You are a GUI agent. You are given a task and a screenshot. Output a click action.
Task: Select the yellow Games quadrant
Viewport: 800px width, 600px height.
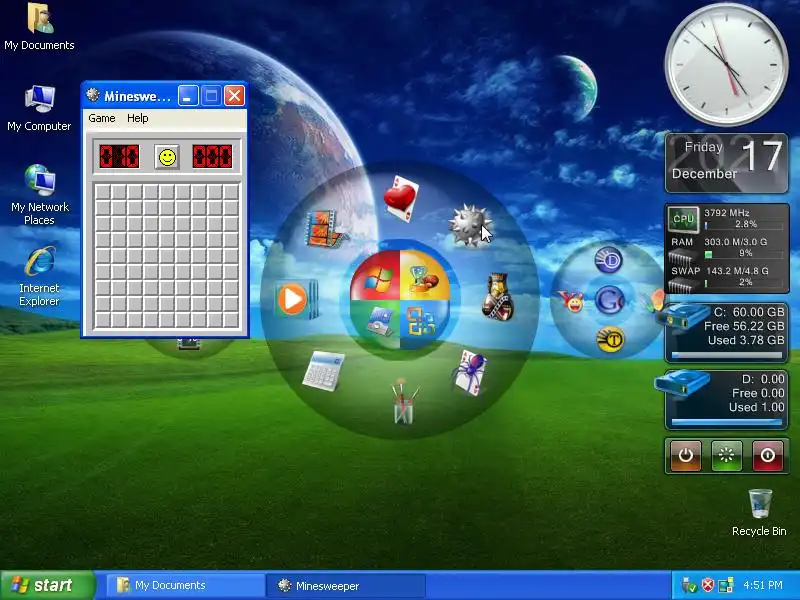point(423,277)
